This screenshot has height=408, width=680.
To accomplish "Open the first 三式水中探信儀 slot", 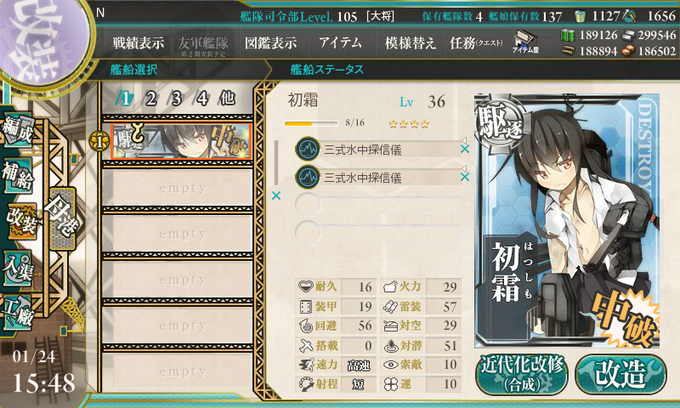I will tap(377, 149).
